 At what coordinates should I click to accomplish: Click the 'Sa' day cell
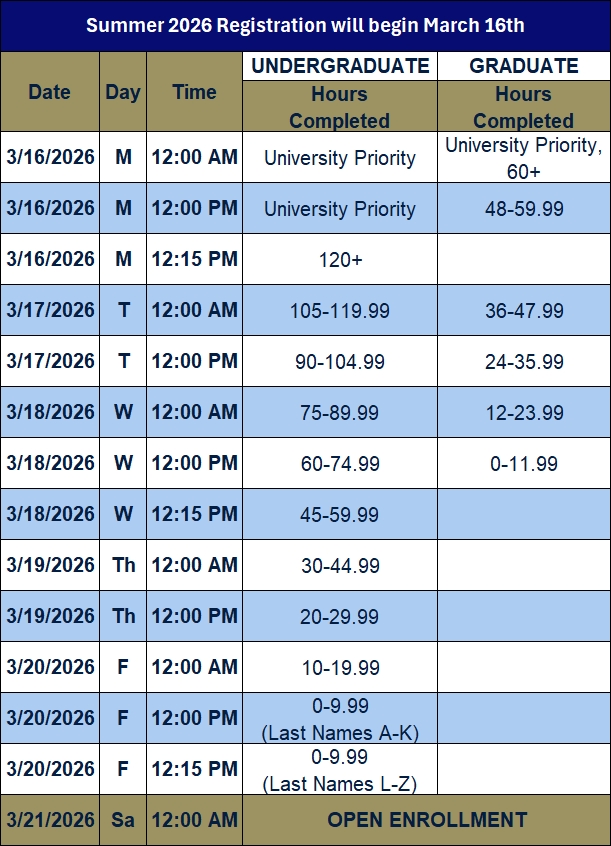coord(123,820)
